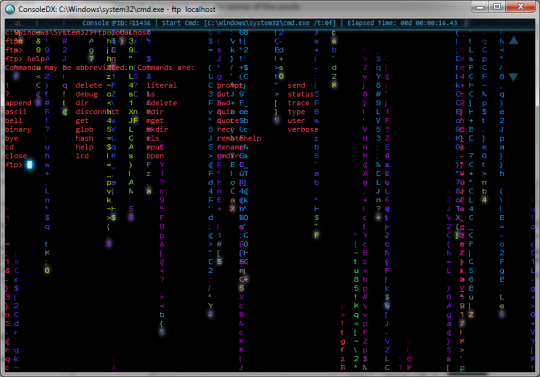540x377 pixels.
Task: Click the 'quote' command in the list
Action: pyautogui.click(x=228, y=121)
